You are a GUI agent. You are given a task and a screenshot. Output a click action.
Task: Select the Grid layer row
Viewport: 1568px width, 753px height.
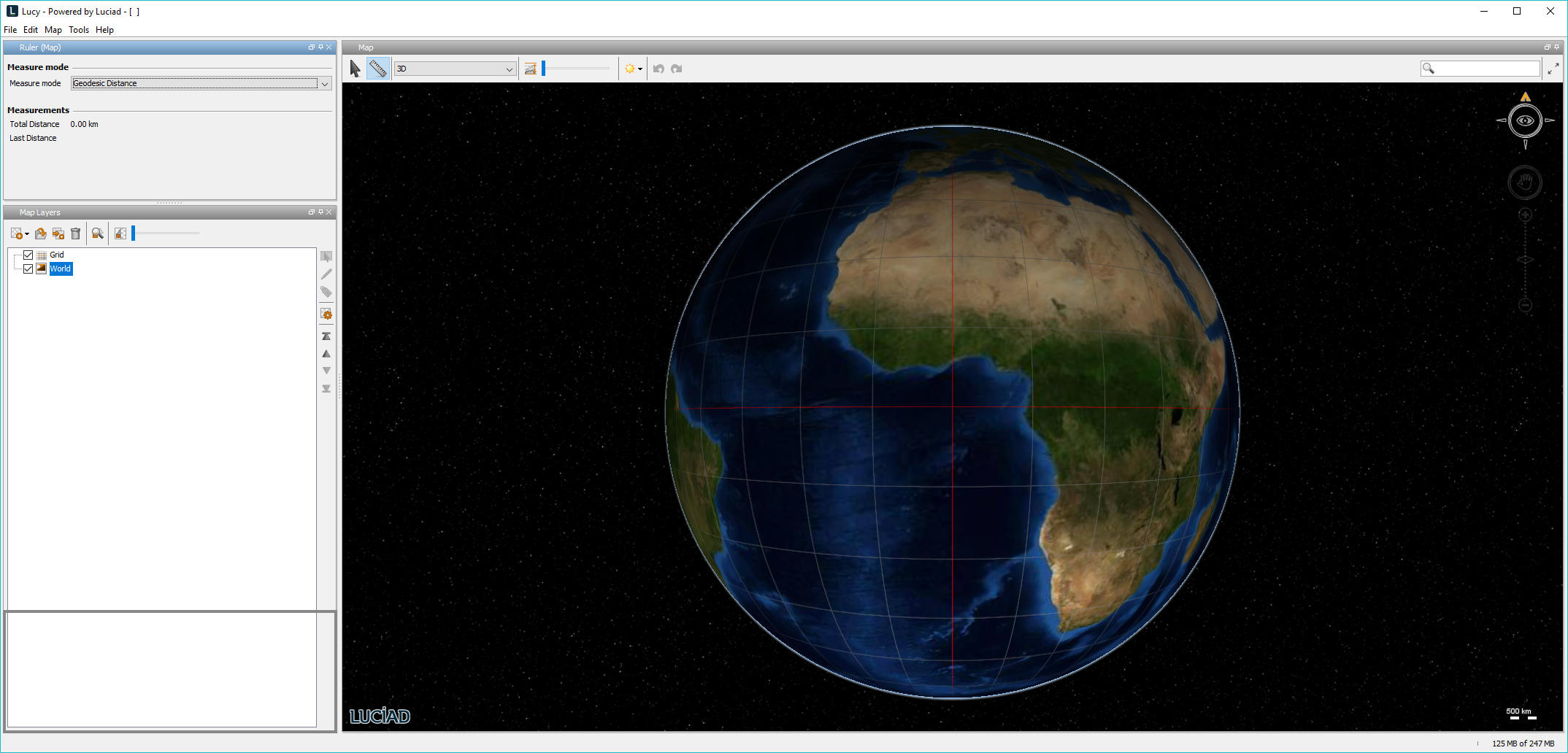(x=57, y=255)
